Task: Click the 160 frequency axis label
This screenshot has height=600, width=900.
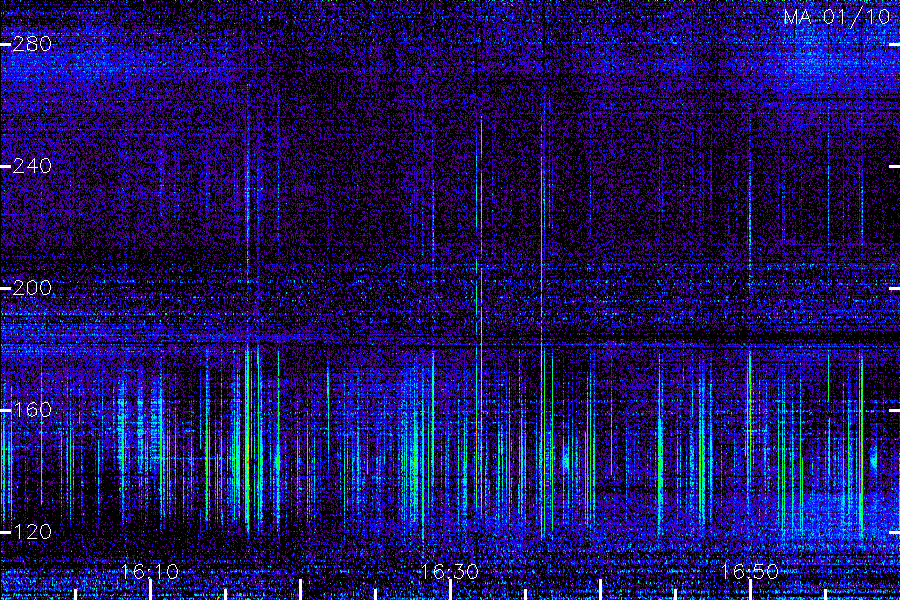Action: tap(32, 410)
